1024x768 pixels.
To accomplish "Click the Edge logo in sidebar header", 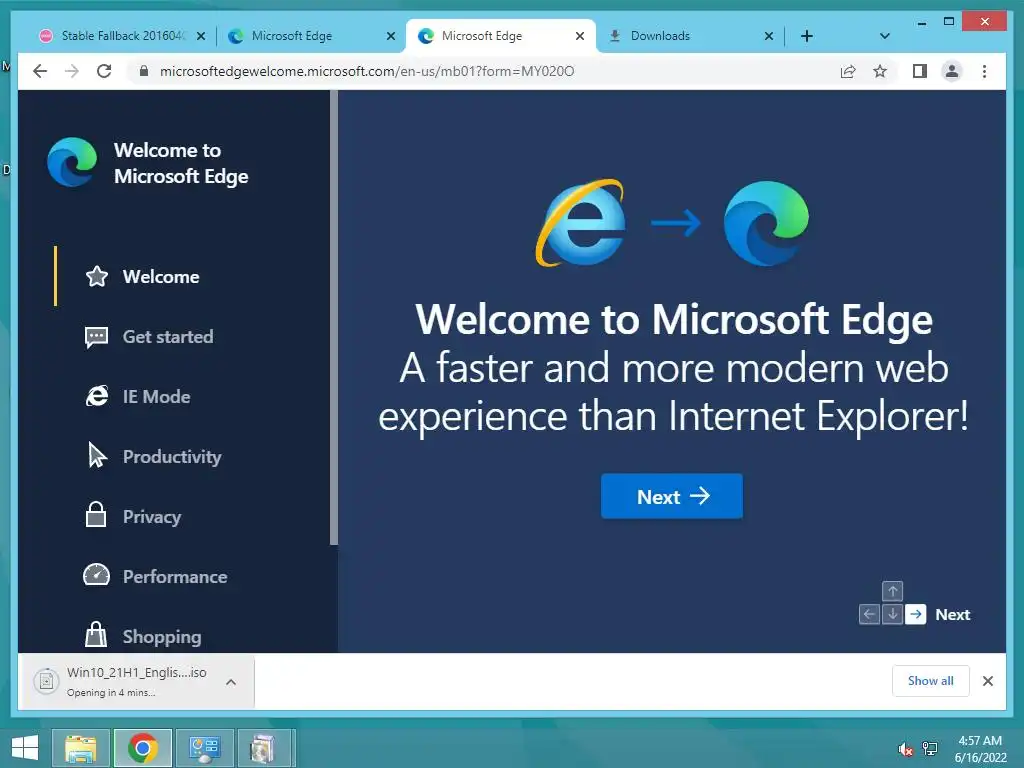I will (72, 162).
